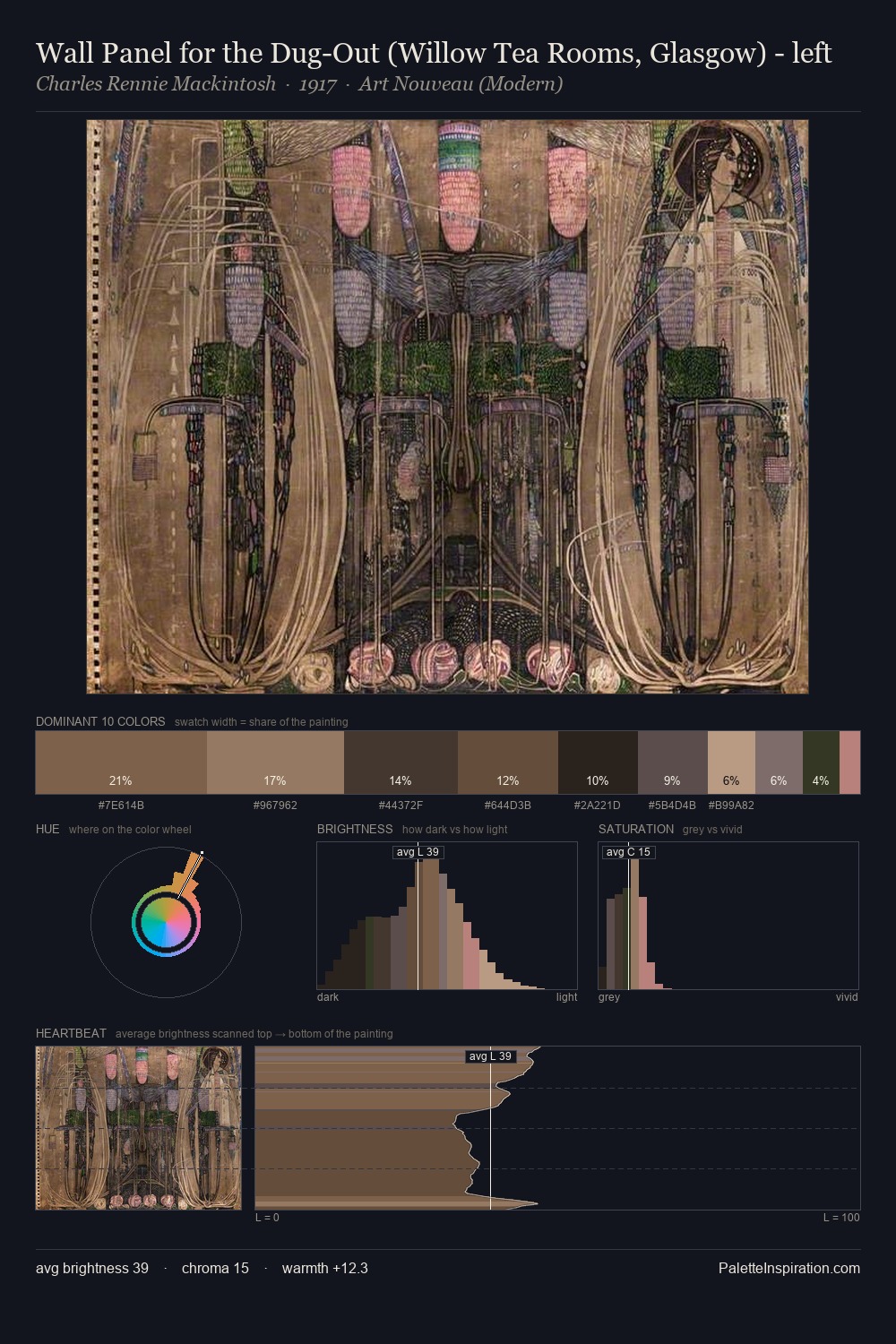Click the 'dark' axis label

[328, 997]
